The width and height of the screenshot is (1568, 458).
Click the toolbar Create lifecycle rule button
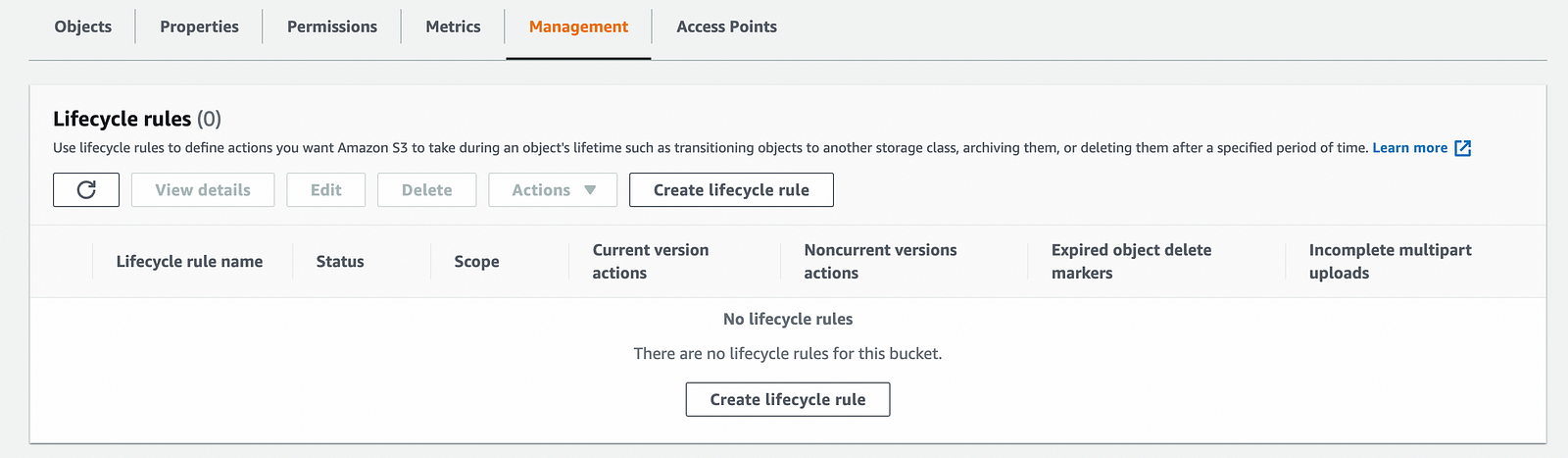click(731, 190)
